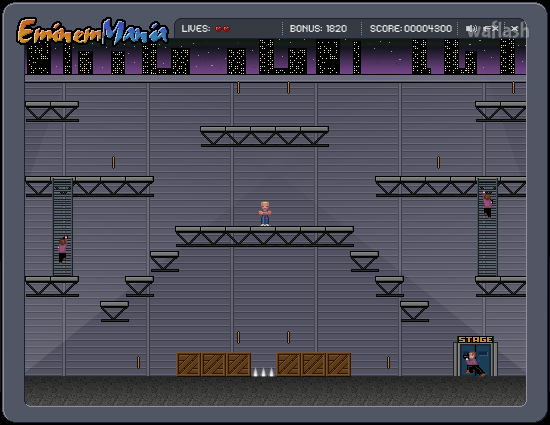Click the SCORE 00004300 readout
Image resolution: width=550 pixels, height=425 pixels.
pyautogui.click(x=410, y=29)
